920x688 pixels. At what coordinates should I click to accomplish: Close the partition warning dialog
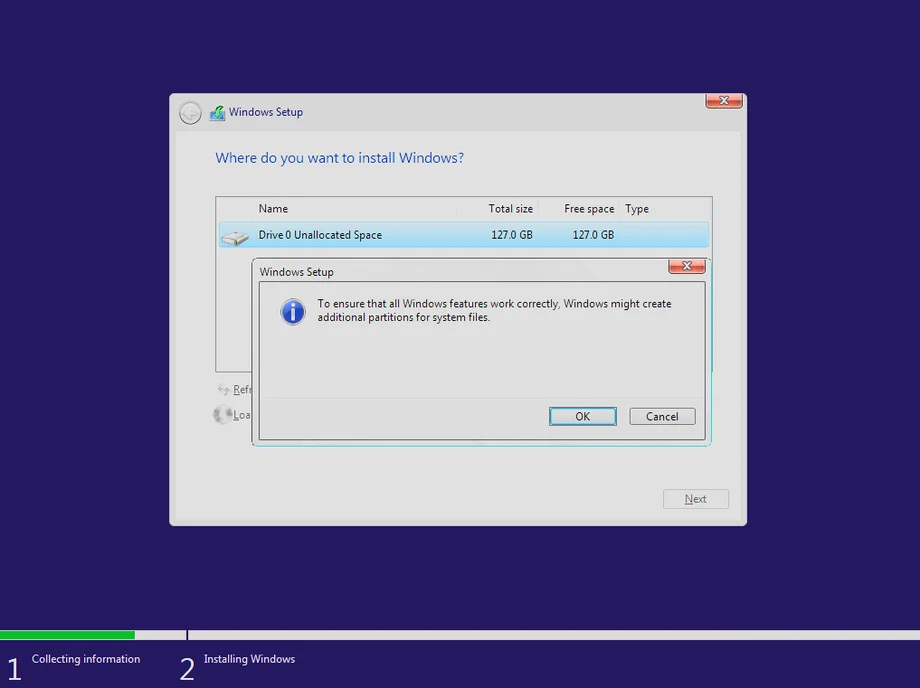(x=686, y=266)
